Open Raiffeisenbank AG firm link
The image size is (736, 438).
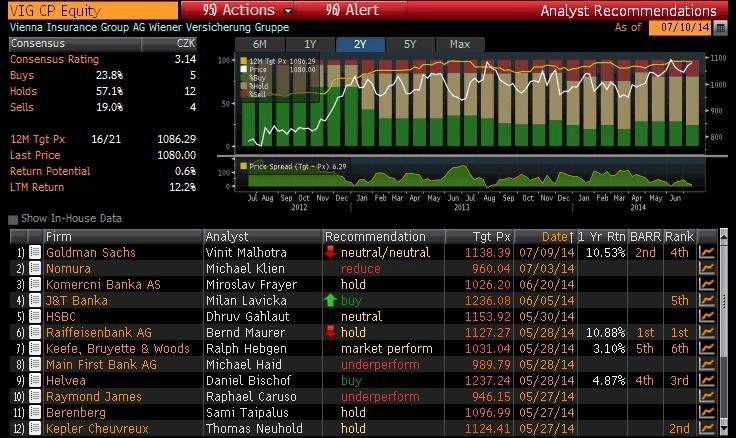click(x=99, y=332)
